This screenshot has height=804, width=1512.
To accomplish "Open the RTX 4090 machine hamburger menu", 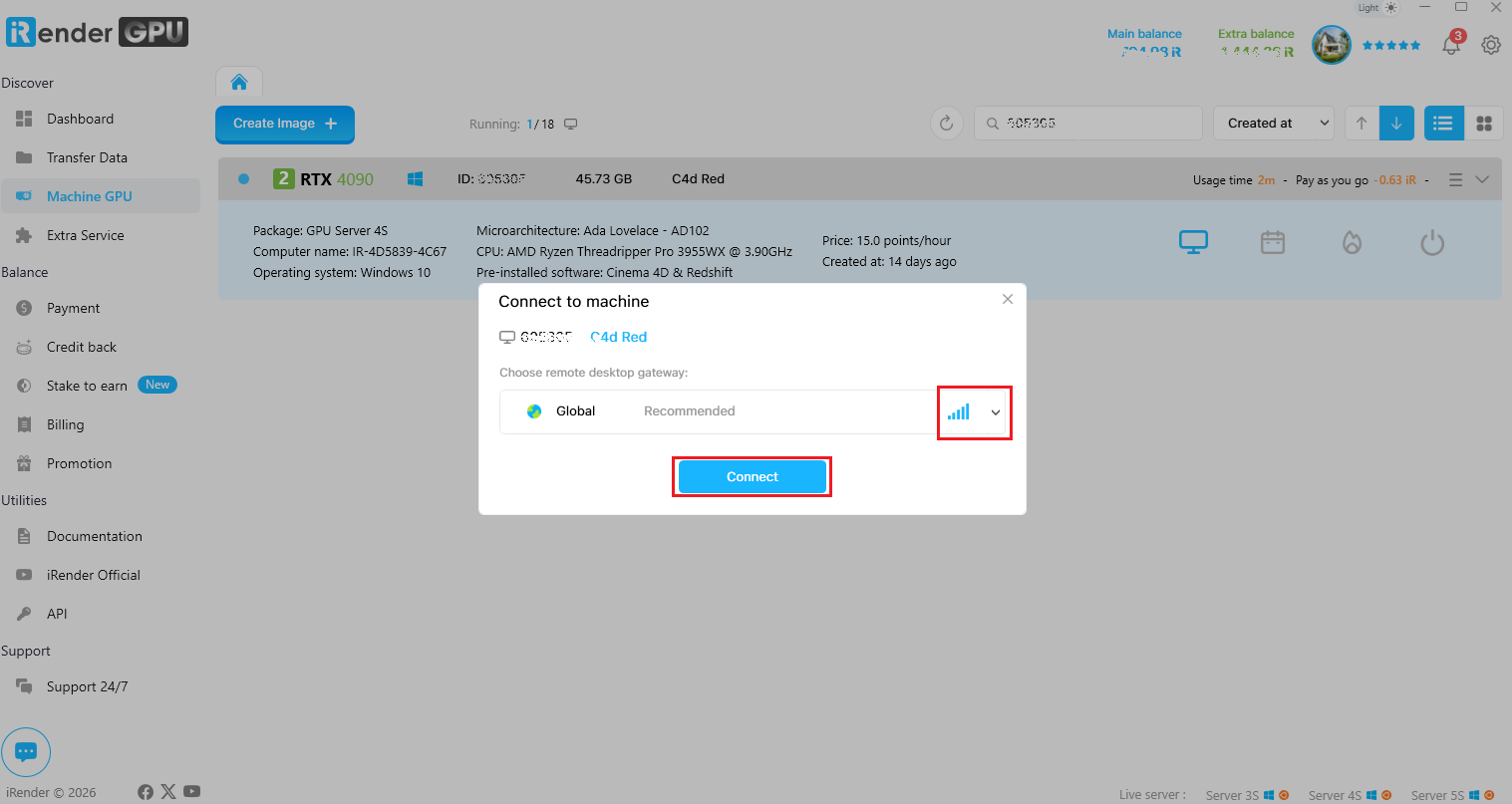I will point(1455,179).
